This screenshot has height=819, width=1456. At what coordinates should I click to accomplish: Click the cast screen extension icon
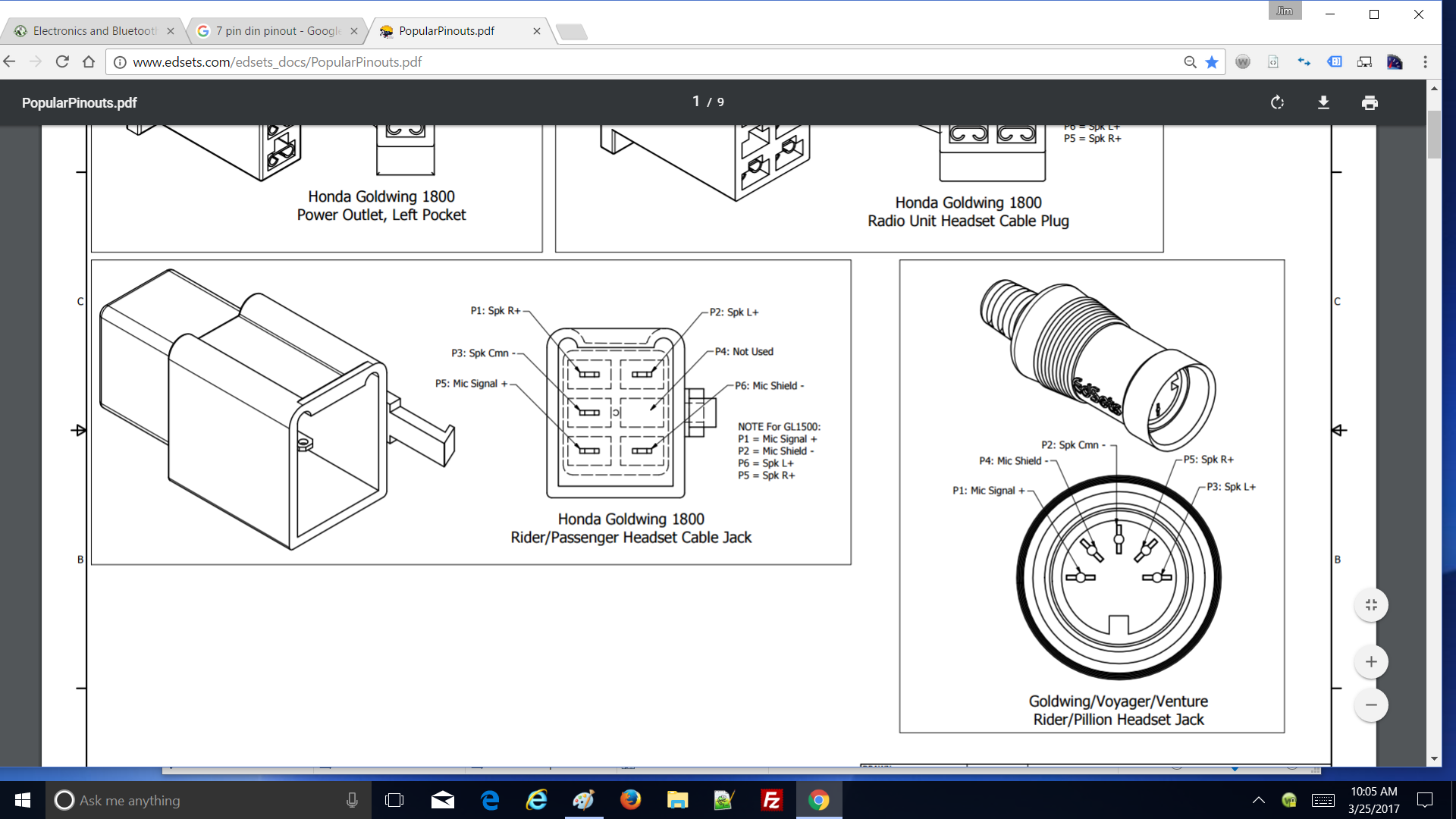[1364, 62]
